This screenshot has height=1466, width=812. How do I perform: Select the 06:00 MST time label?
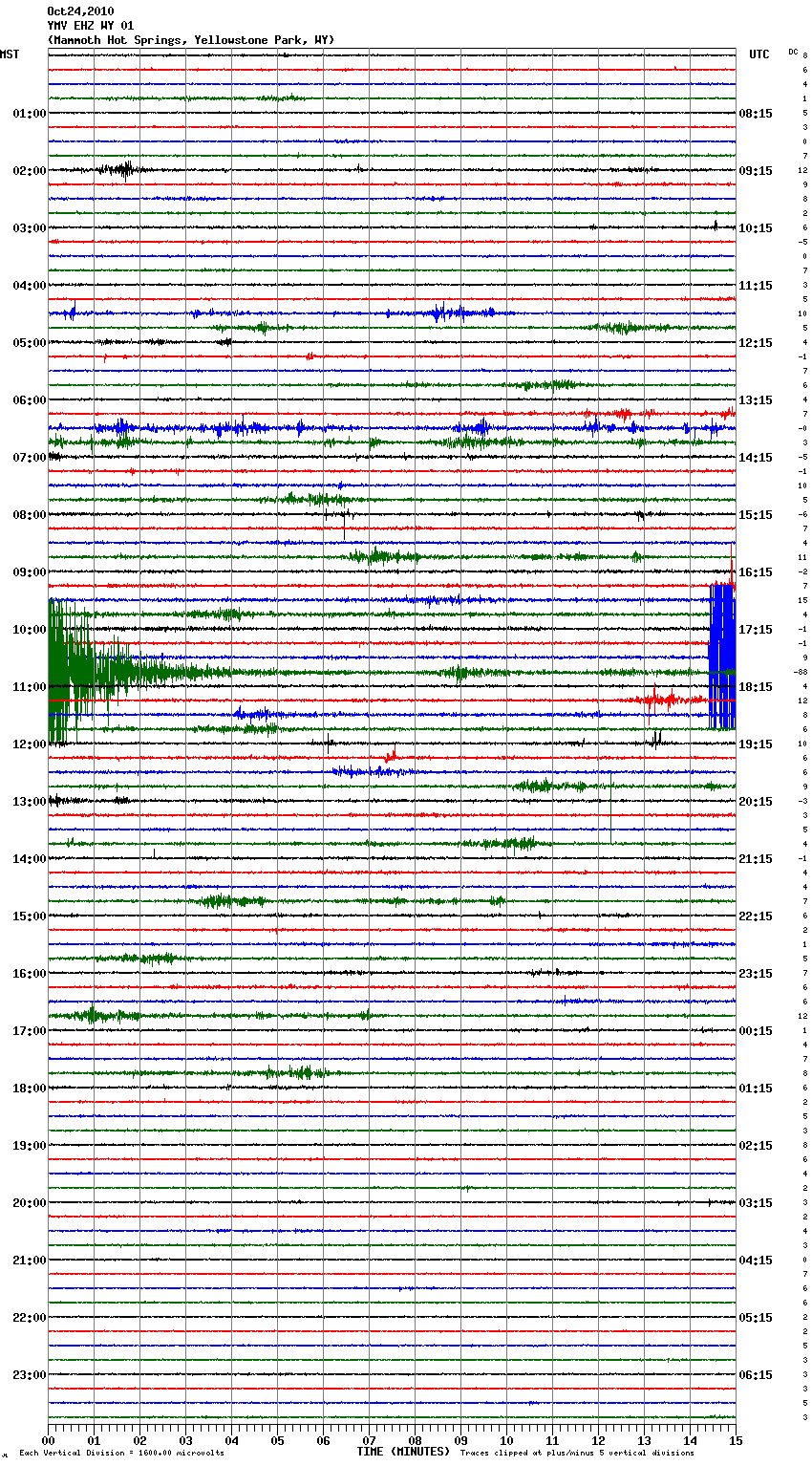[x=30, y=400]
